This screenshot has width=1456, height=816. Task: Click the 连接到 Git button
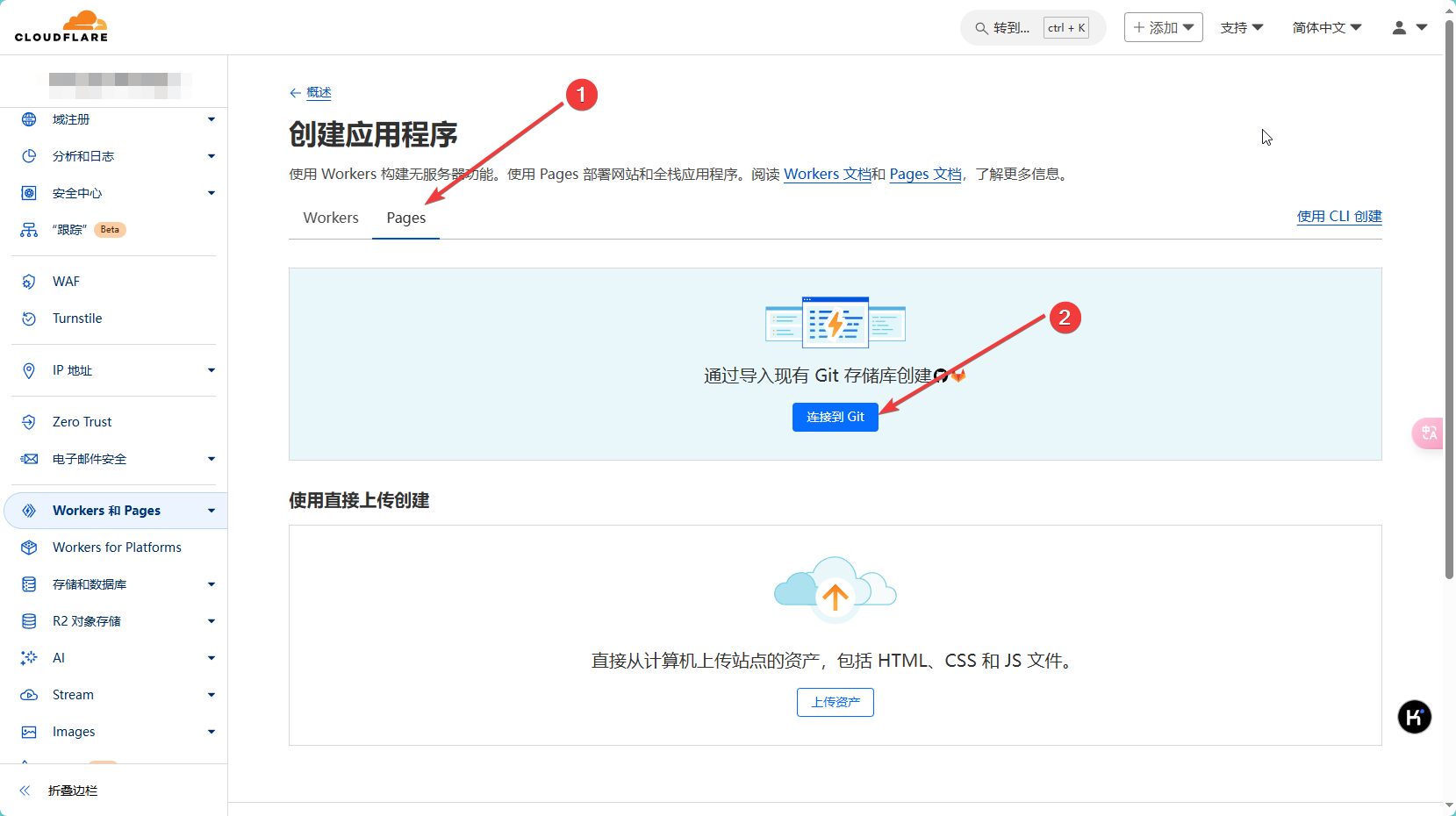pos(836,417)
